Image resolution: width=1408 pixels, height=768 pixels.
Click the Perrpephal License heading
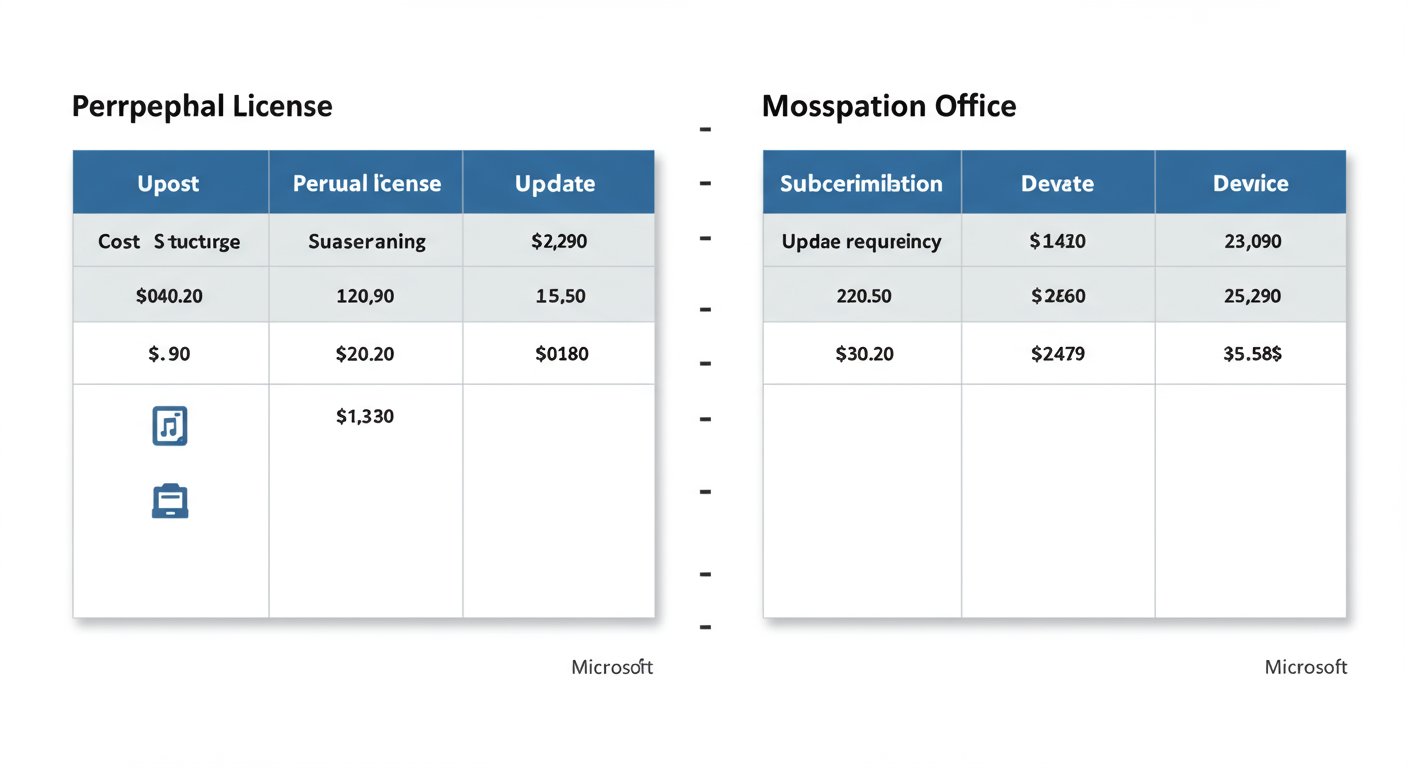202,106
